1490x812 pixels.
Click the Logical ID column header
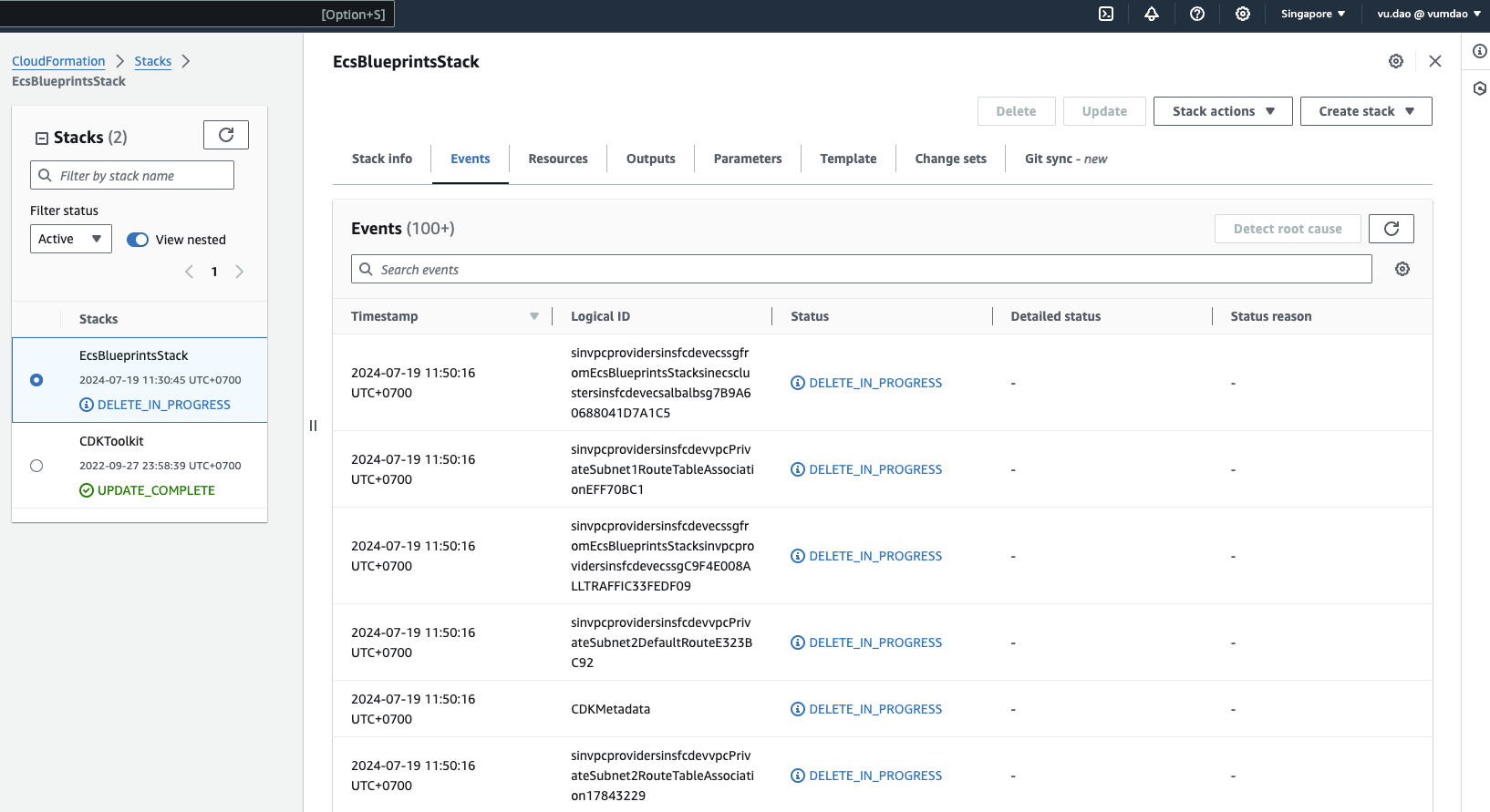(600, 316)
